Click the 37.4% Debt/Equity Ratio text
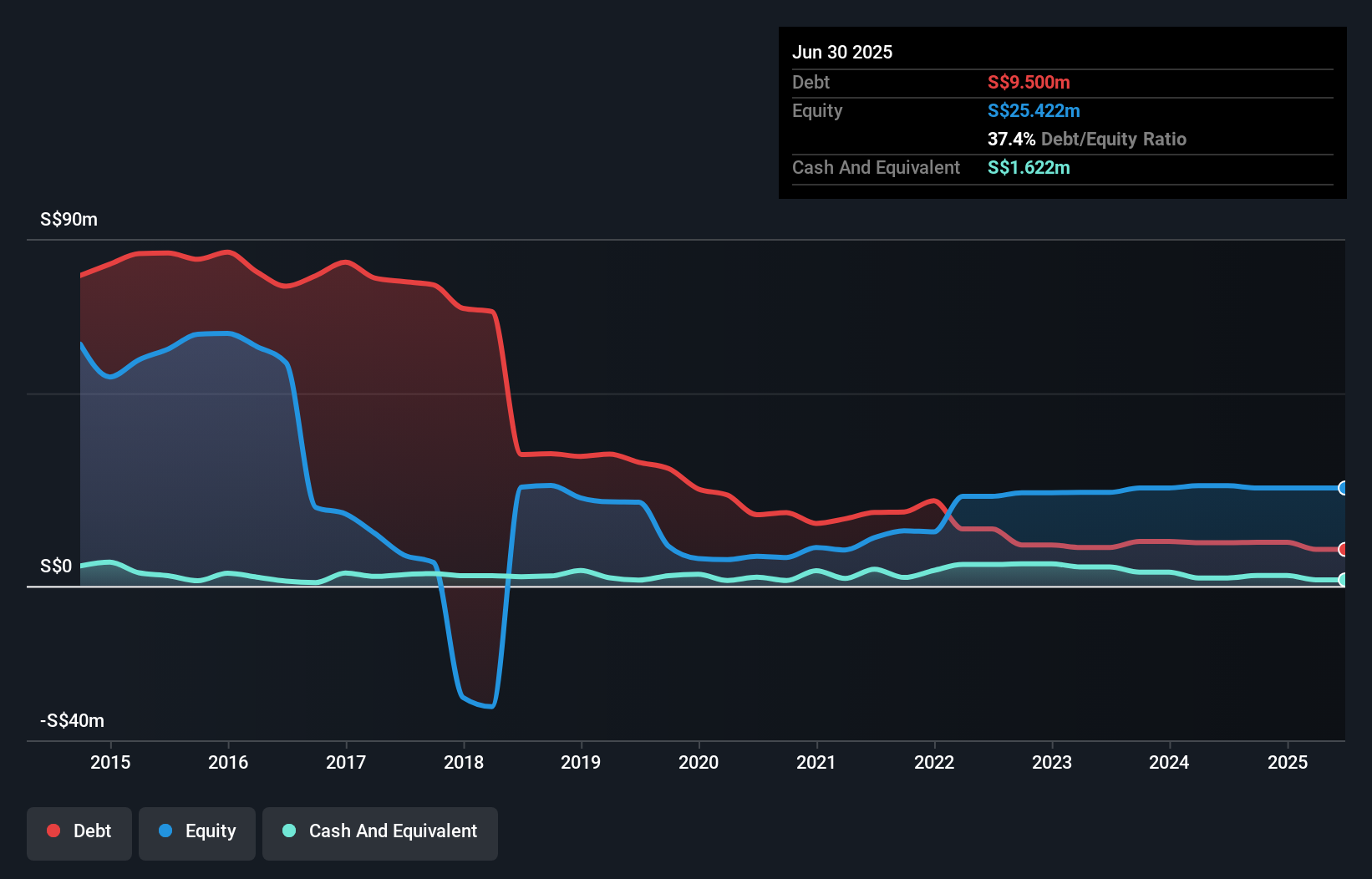 (x=1087, y=139)
